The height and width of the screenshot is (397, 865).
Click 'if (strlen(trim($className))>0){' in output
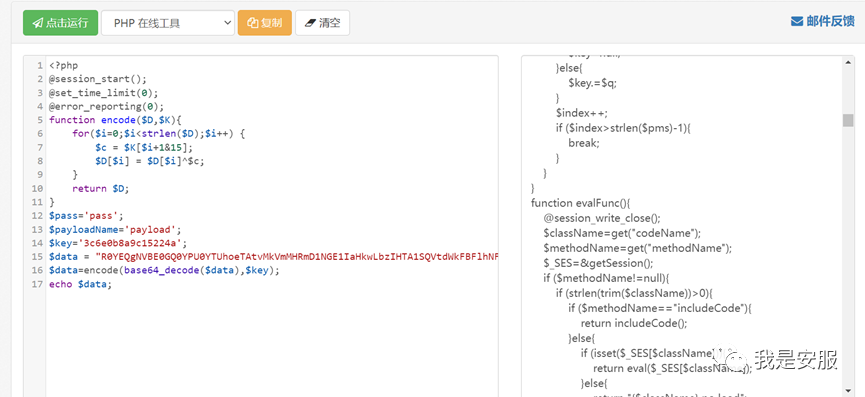tap(634, 293)
